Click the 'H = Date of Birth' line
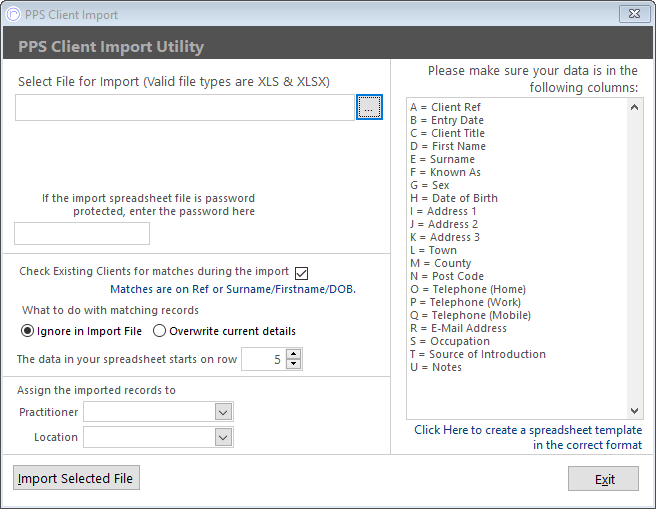This screenshot has width=656, height=509. click(454, 198)
